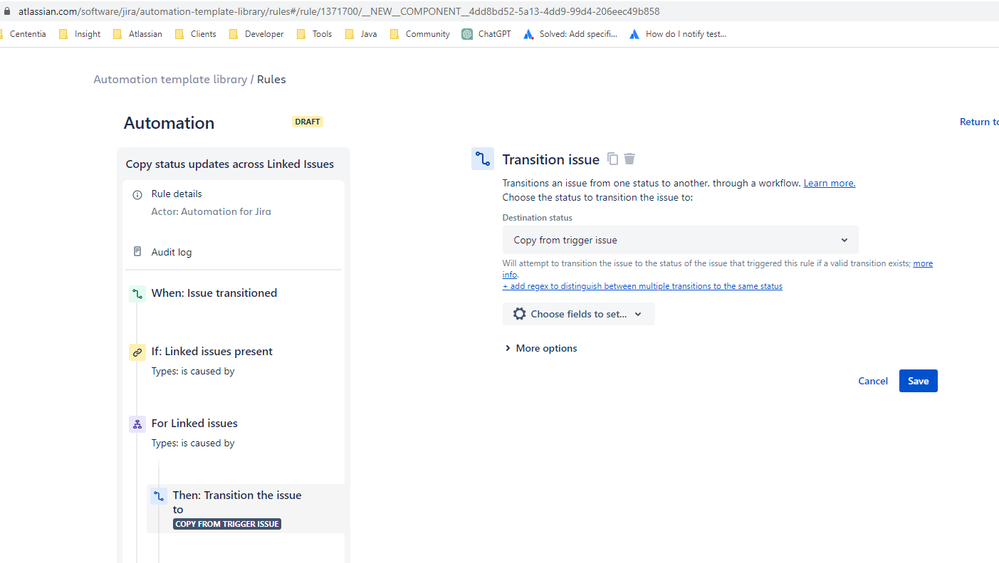
Task: Open the Learn more link
Action: (829, 183)
